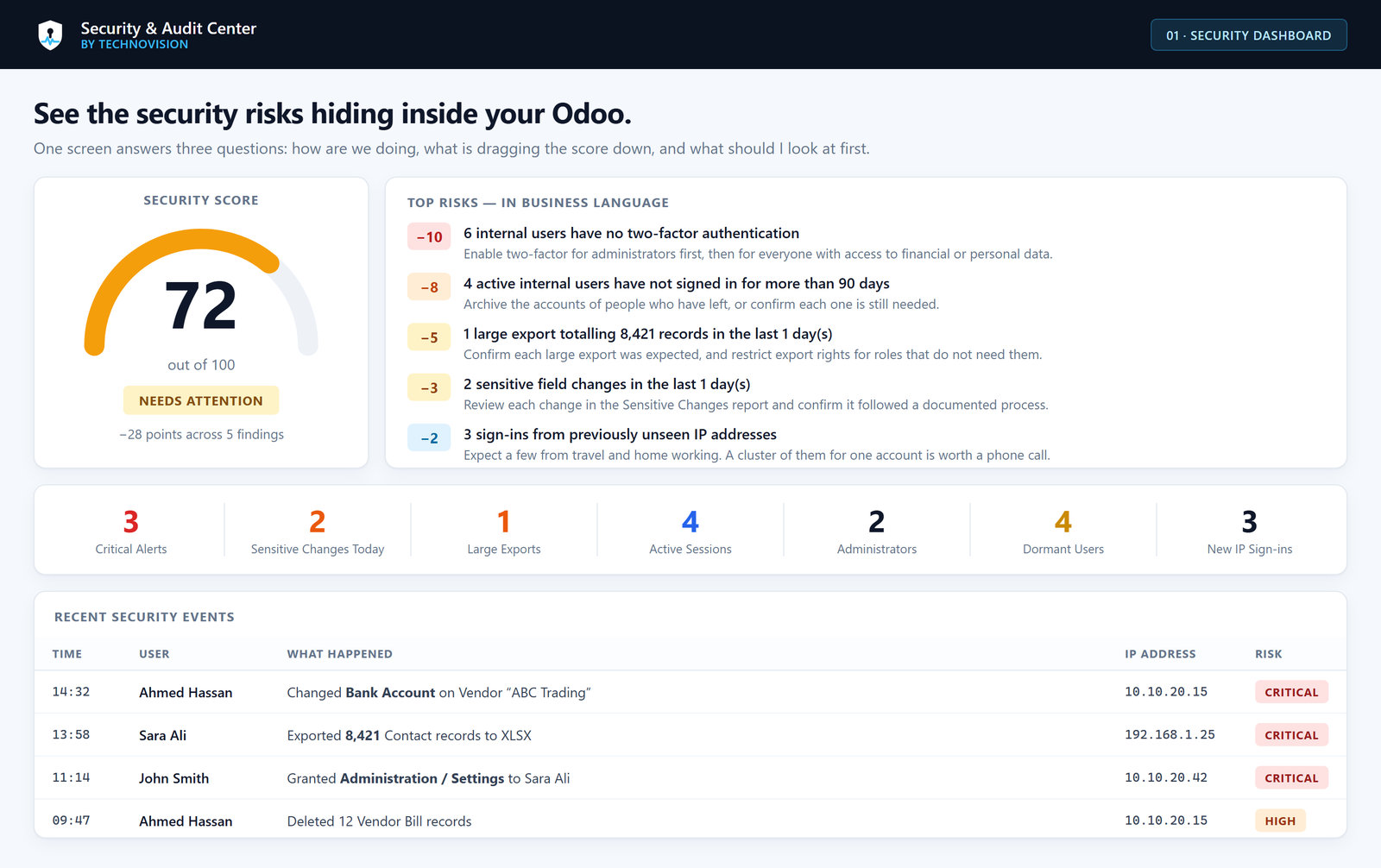Select the −8 dormant users risk badge
This screenshot has width=1381, height=868.
tap(429, 287)
